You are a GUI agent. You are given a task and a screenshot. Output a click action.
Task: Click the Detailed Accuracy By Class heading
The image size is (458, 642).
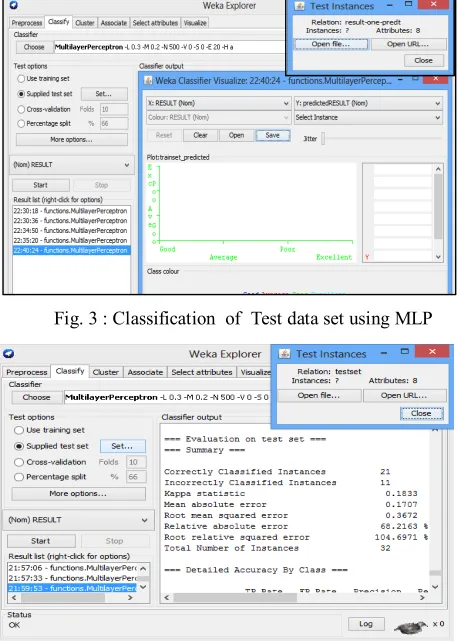point(256,570)
